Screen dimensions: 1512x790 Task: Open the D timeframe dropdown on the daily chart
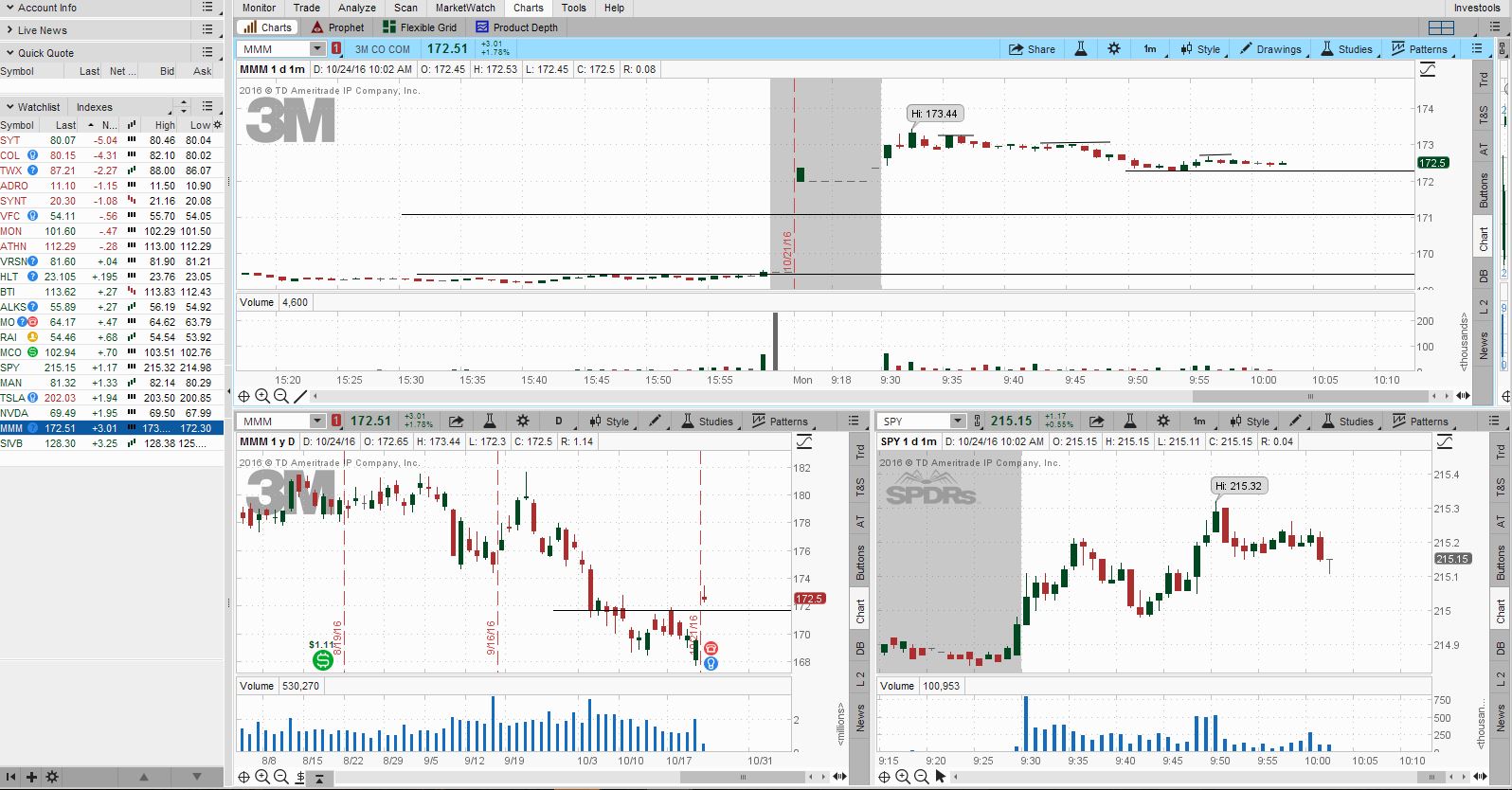tap(559, 422)
